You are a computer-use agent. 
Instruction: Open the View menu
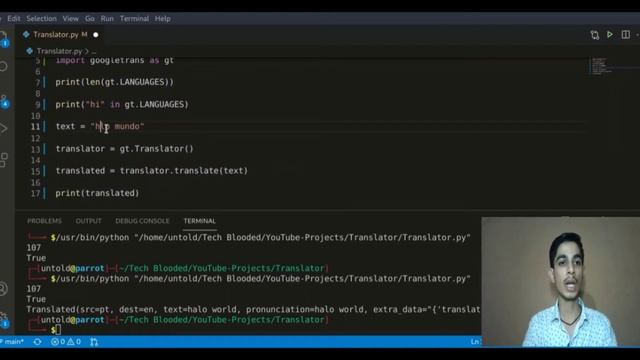pyautogui.click(x=70, y=19)
